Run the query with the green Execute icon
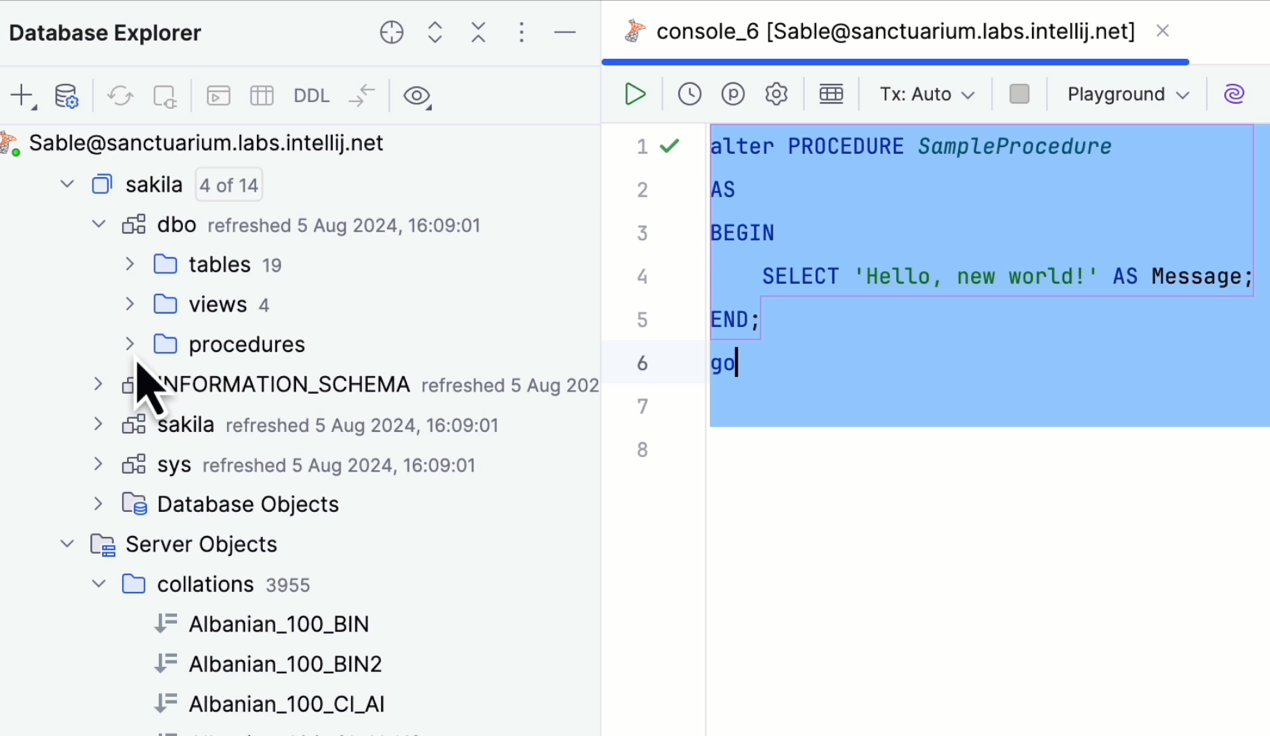The height and width of the screenshot is (736, 1270). [635, 94]
